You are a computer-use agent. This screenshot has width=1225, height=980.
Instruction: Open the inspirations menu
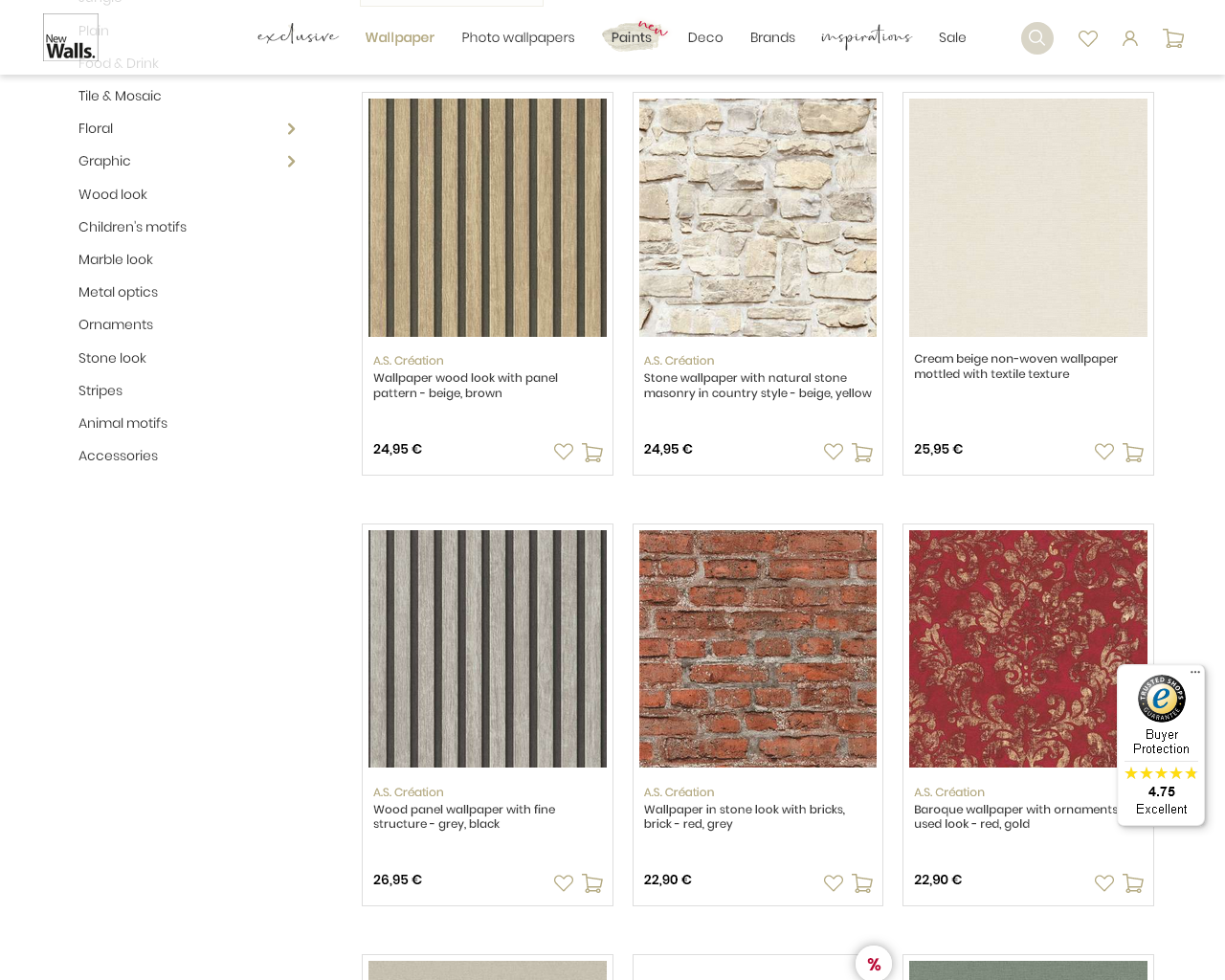tap(866, 37)
